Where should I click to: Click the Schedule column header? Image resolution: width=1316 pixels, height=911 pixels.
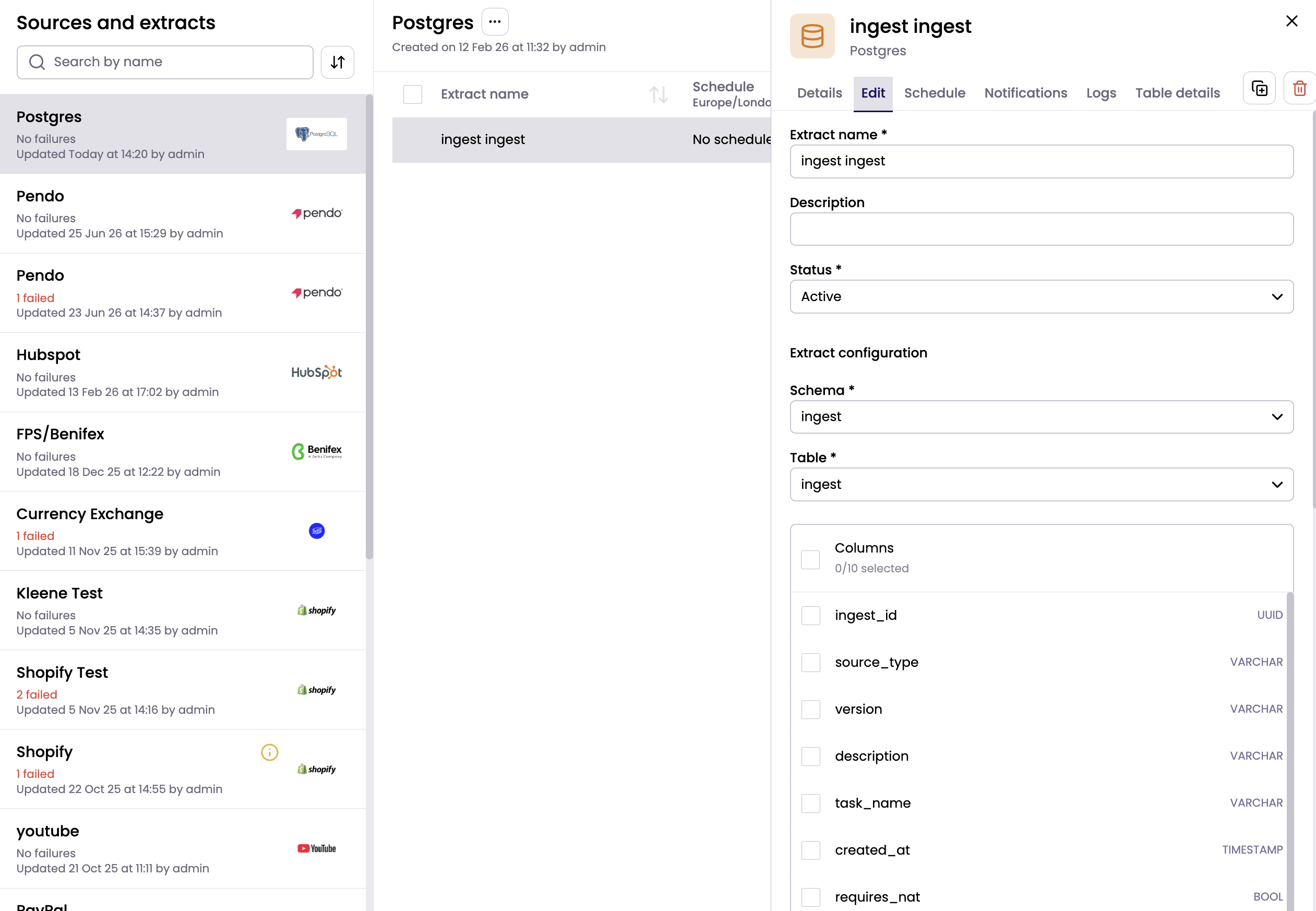(x=731, y=94)
